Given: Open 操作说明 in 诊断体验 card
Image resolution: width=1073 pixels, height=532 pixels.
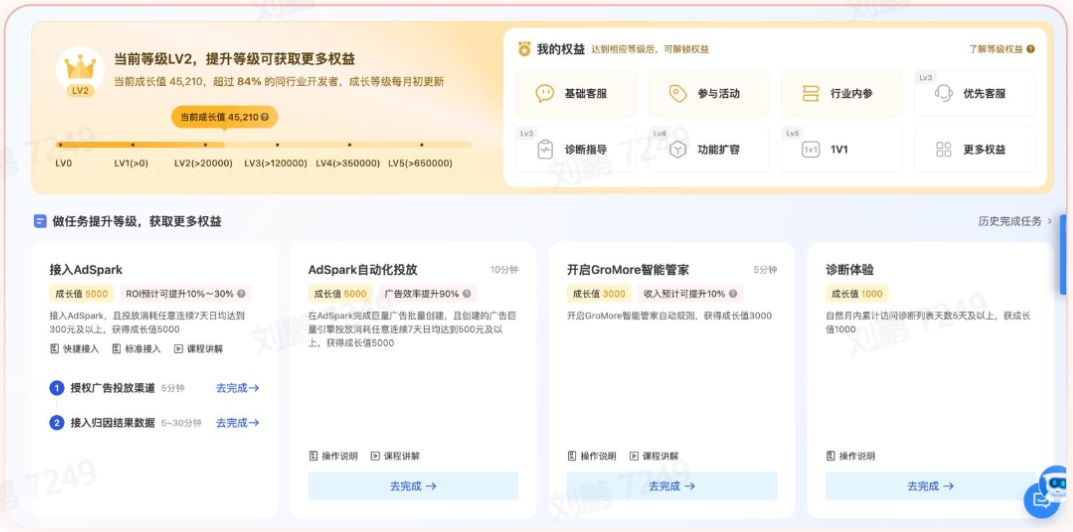Looking at the screenshot, I should tap(851, 456).
